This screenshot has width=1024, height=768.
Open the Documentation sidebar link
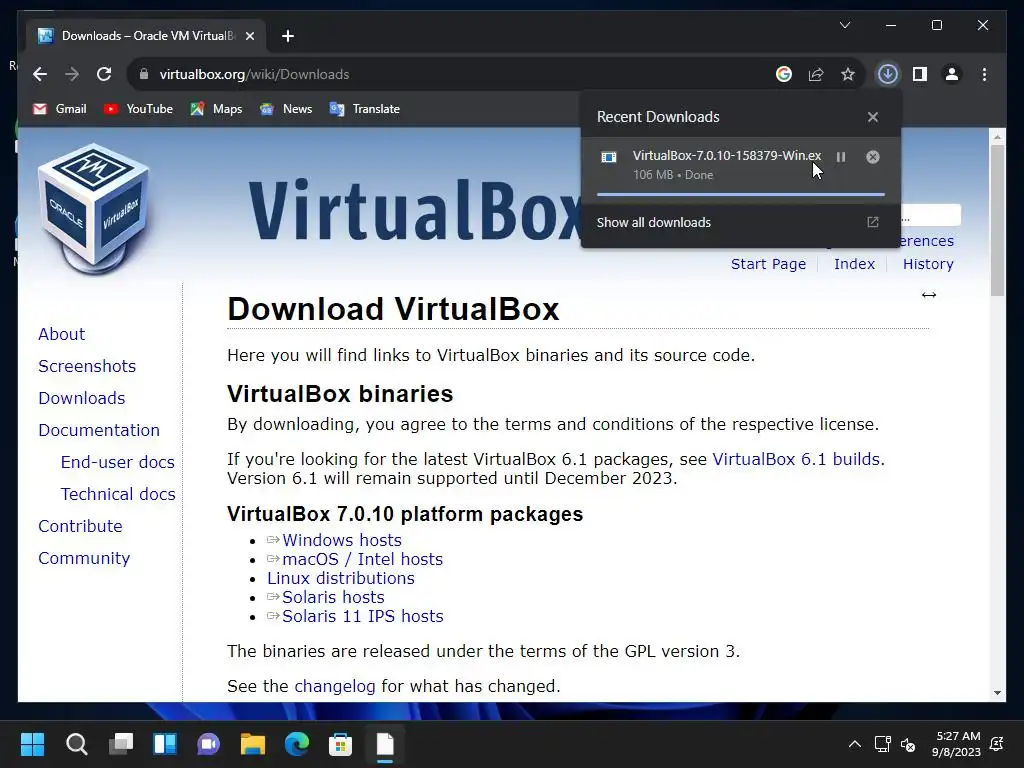coord(99,430)
